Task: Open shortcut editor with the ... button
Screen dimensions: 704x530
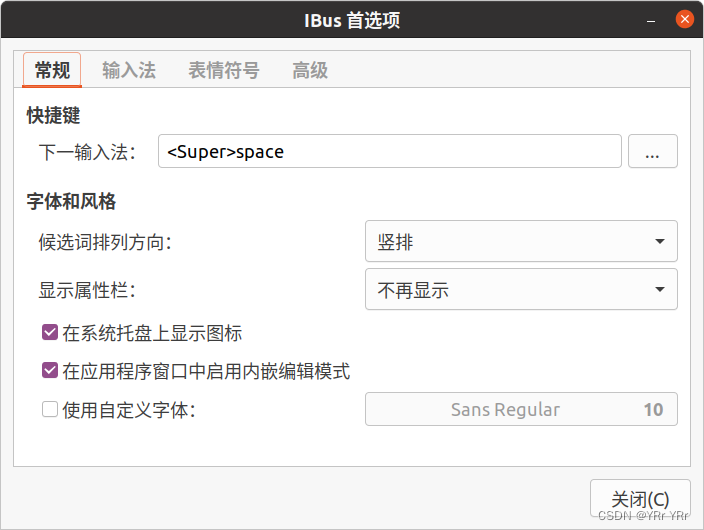Action: 652,151
